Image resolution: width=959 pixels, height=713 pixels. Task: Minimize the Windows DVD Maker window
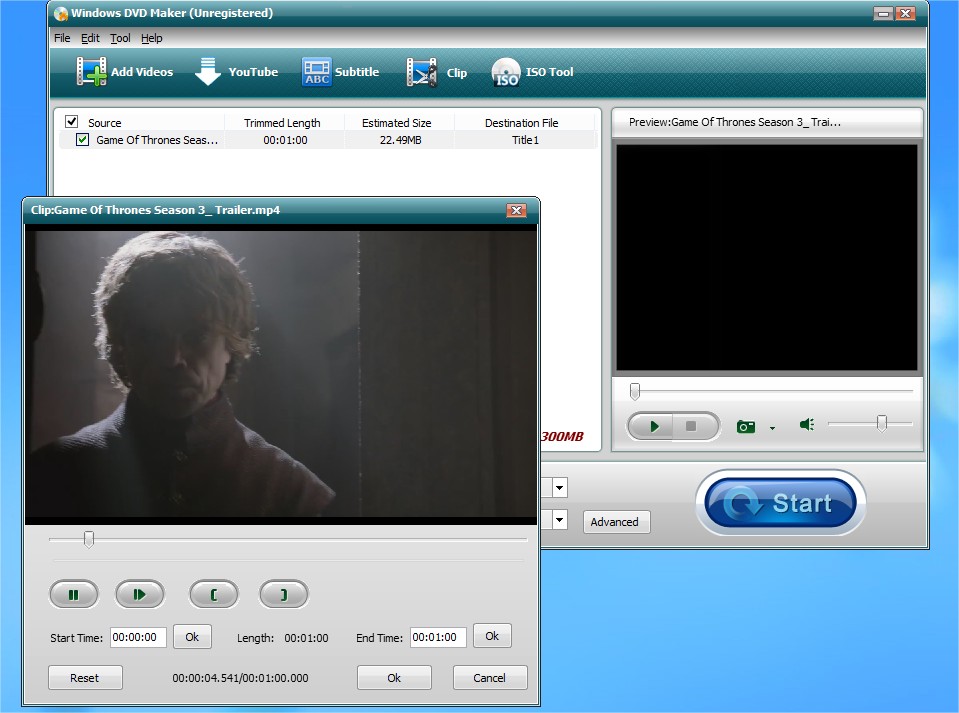(883, 13)
